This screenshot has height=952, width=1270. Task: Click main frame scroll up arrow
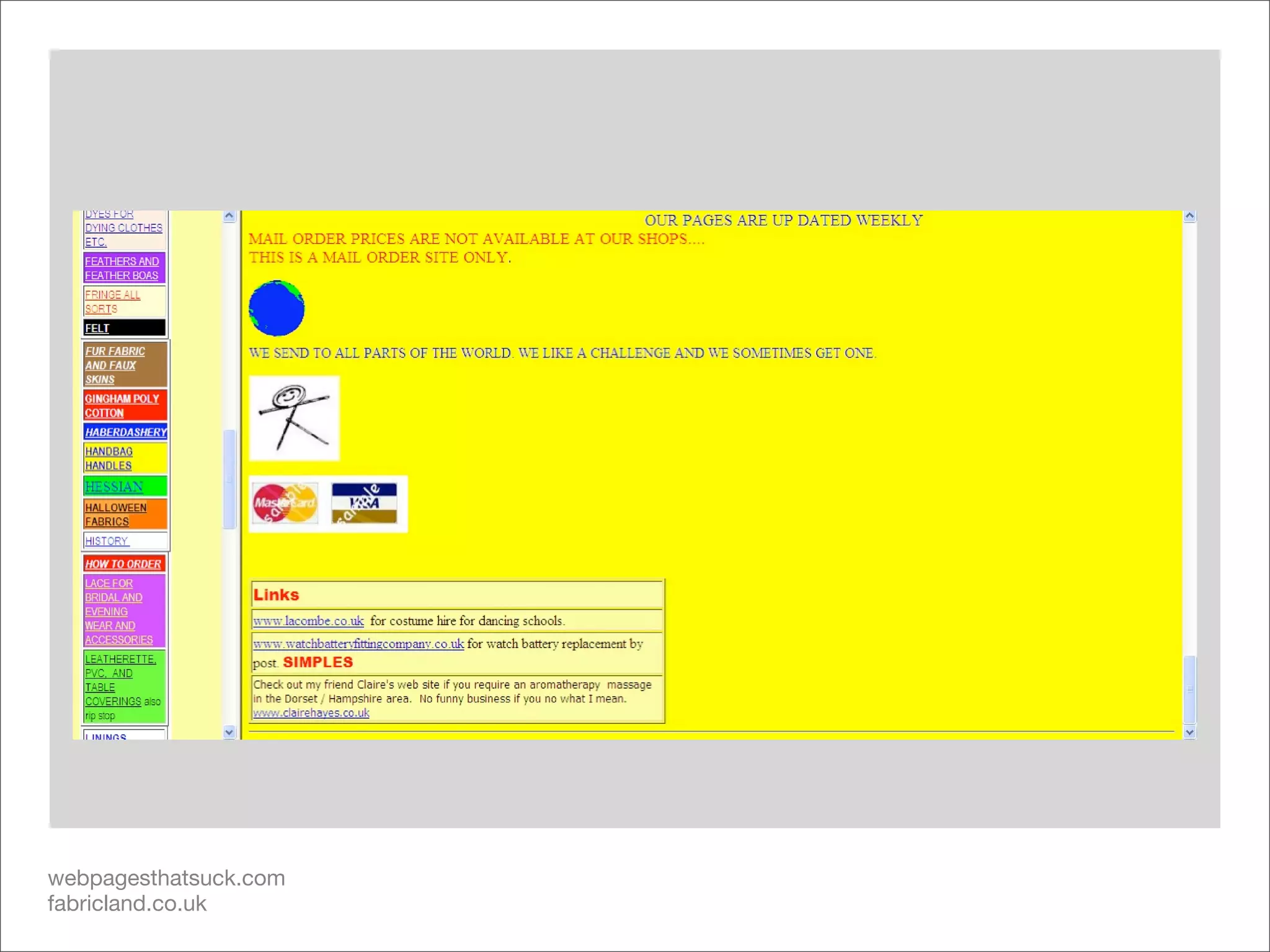click(1189, 216)
